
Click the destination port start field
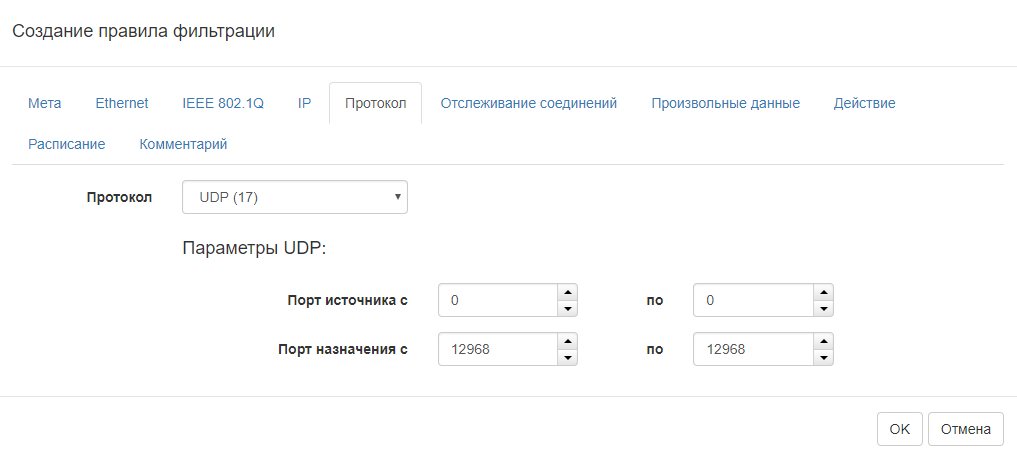(496, 349)
